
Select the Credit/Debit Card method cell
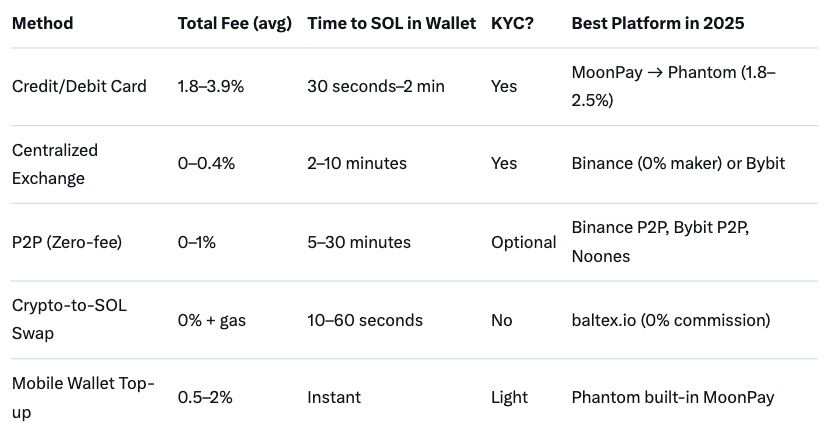click(79, 86)
